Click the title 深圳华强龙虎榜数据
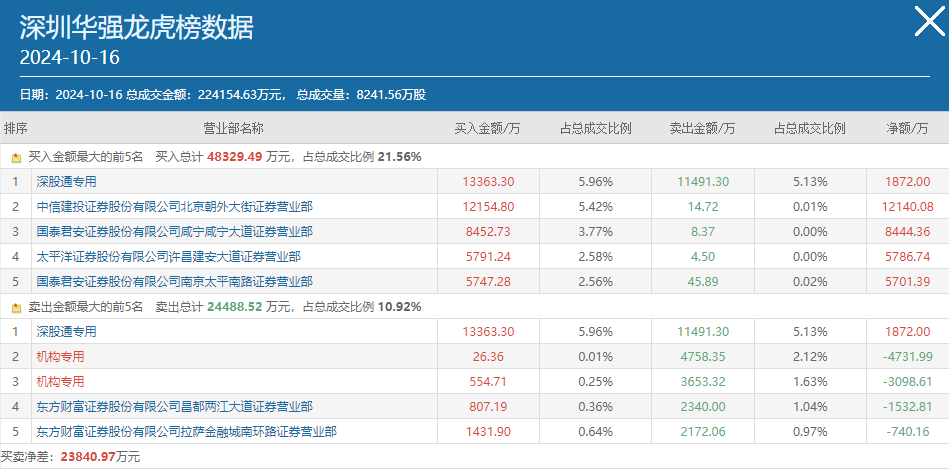949x471 pixels. coord(136,27)
